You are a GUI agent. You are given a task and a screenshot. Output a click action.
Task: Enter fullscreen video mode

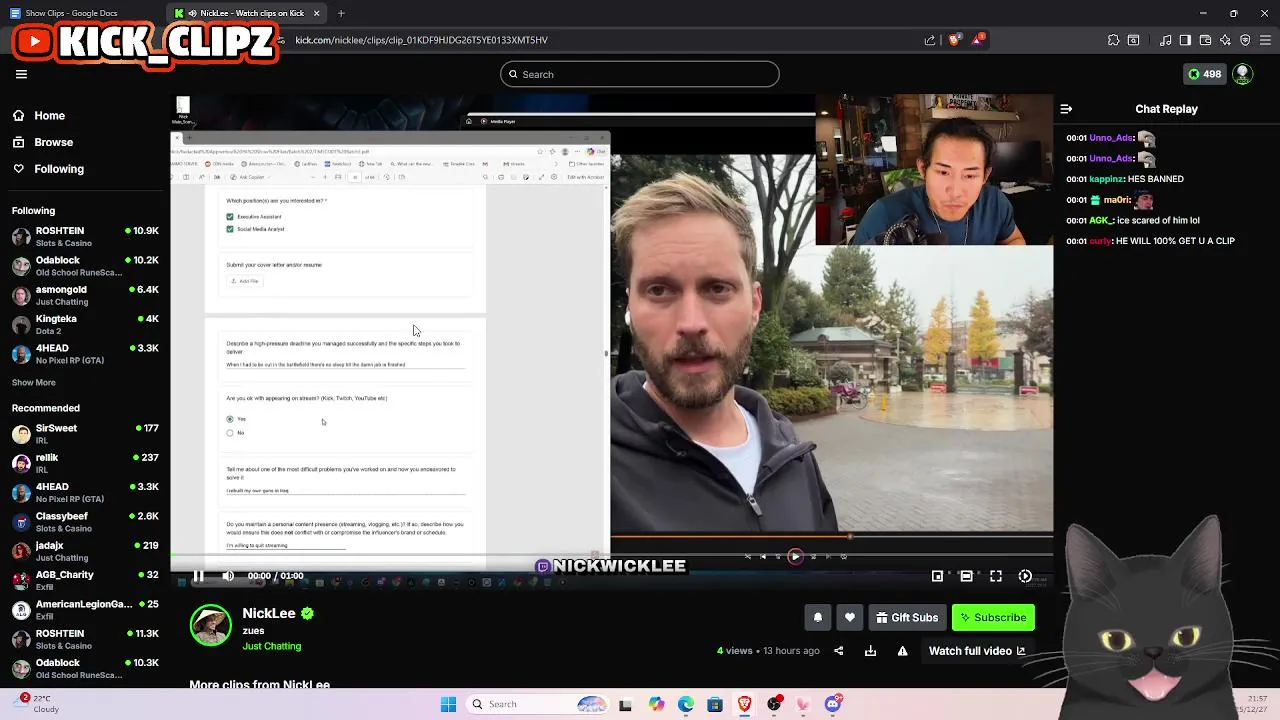point(996,576)
